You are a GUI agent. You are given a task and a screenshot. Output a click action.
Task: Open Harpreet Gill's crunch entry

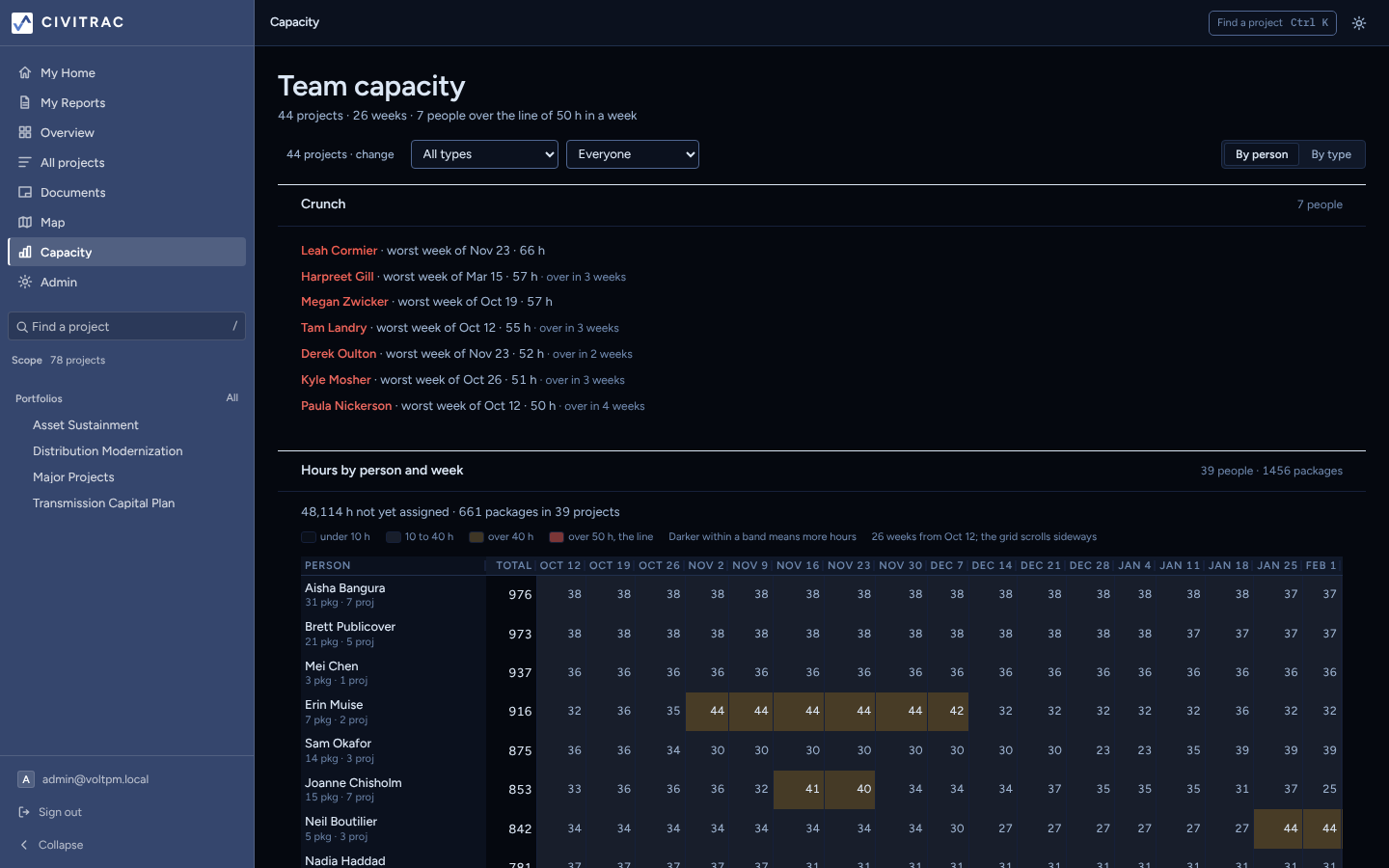point(338,277)
